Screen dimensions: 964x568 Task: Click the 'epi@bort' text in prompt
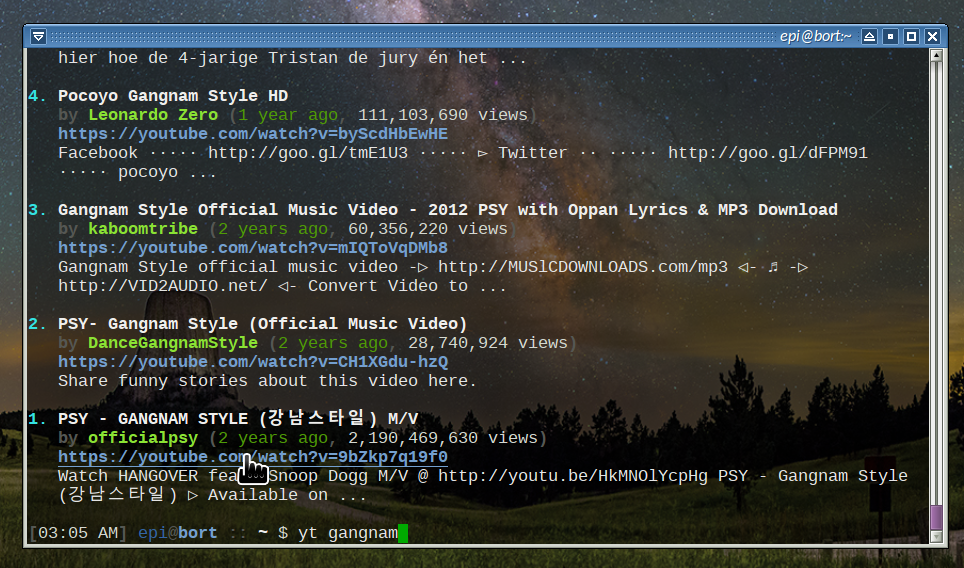point(178,533)
